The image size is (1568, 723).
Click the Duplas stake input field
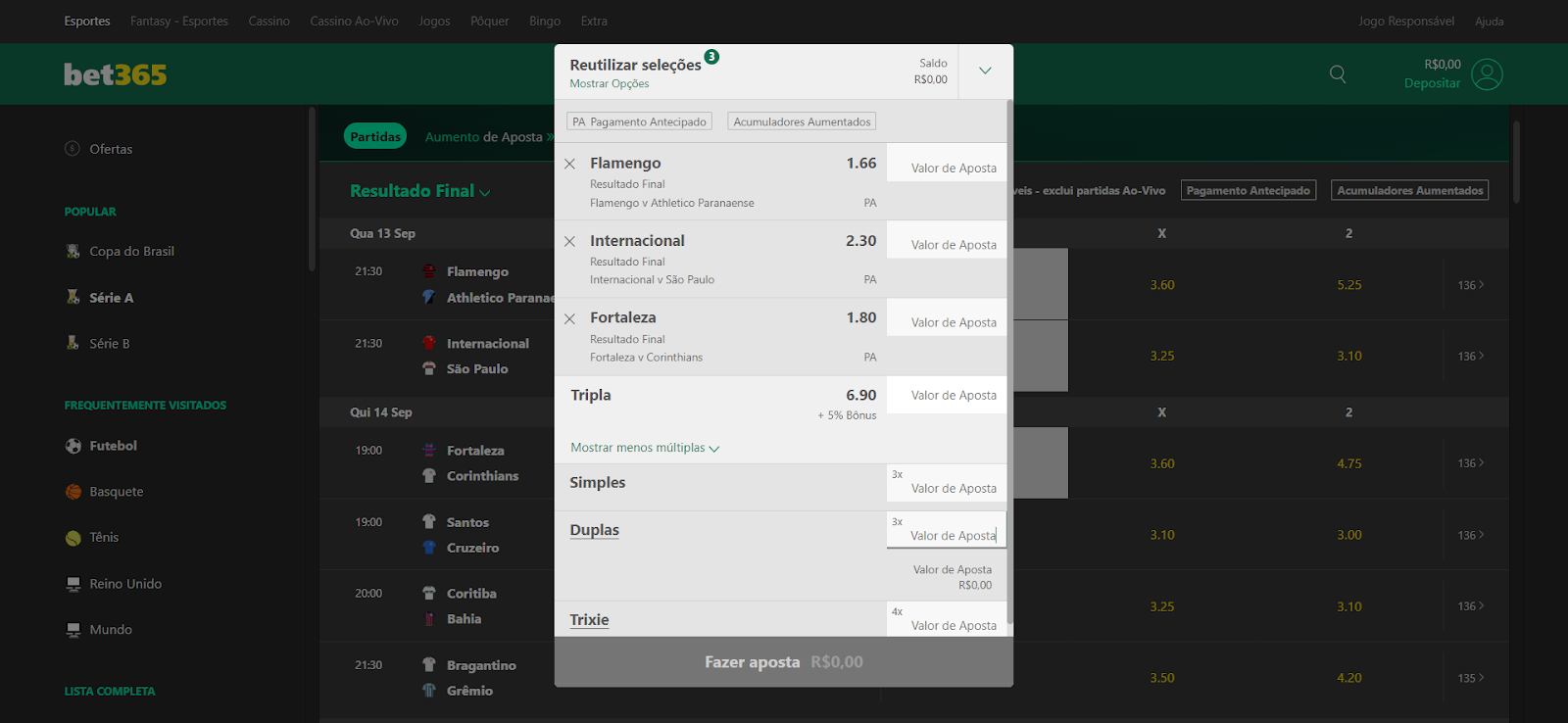pyautogui.click(x=947, y=530)
